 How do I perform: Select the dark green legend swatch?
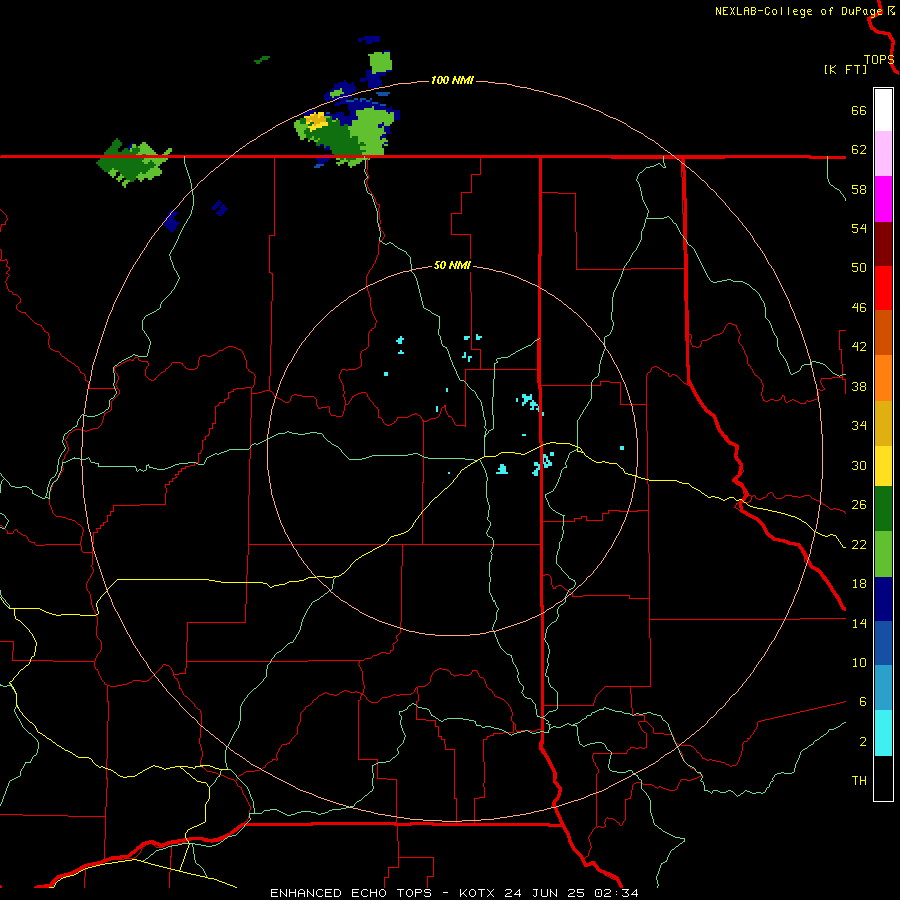tap(883, 508)
